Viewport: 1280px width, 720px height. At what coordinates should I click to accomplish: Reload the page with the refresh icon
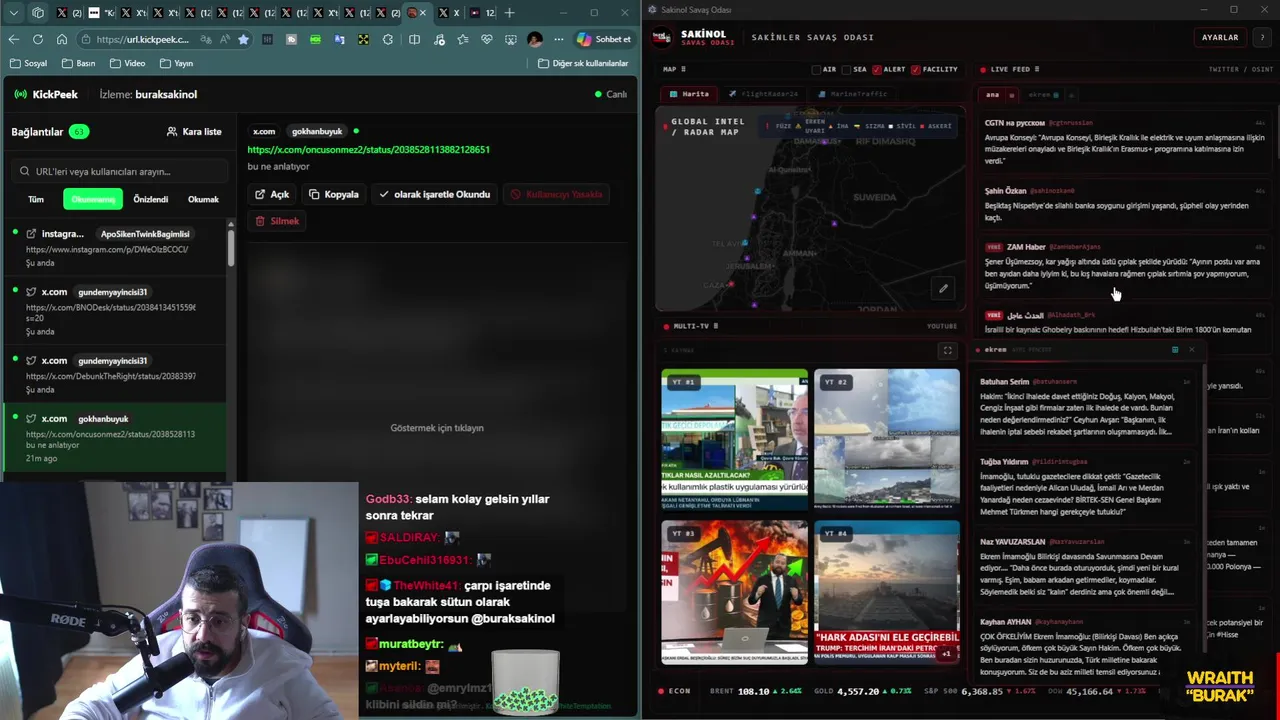pos(38,39)
